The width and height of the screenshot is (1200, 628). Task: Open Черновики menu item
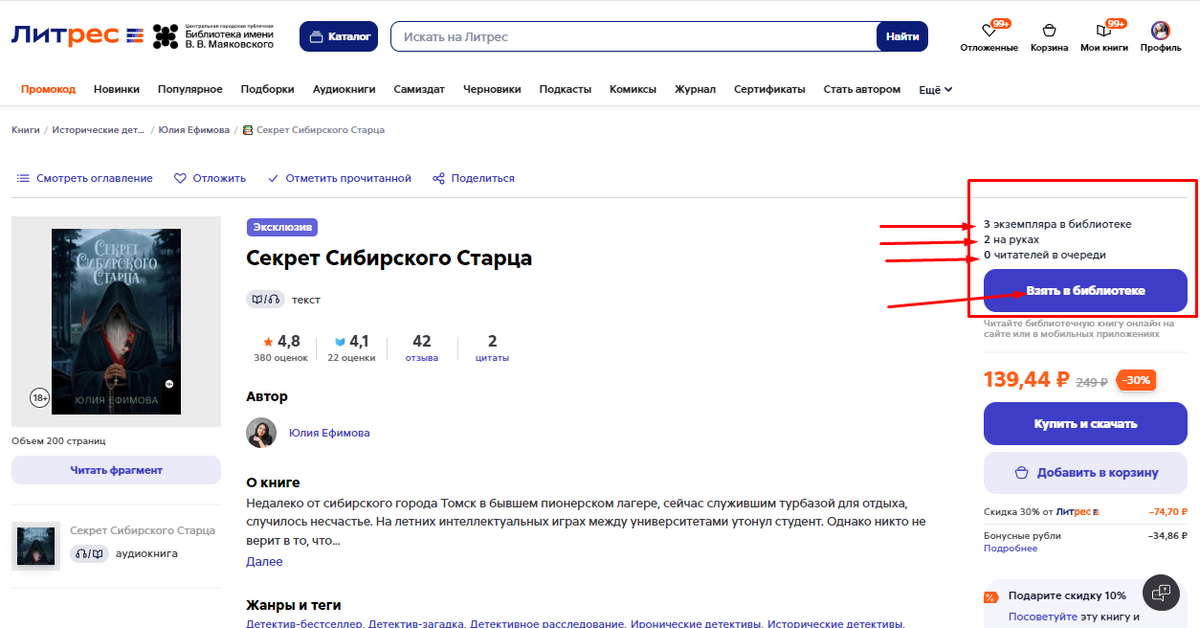click(x=492, y=89)
